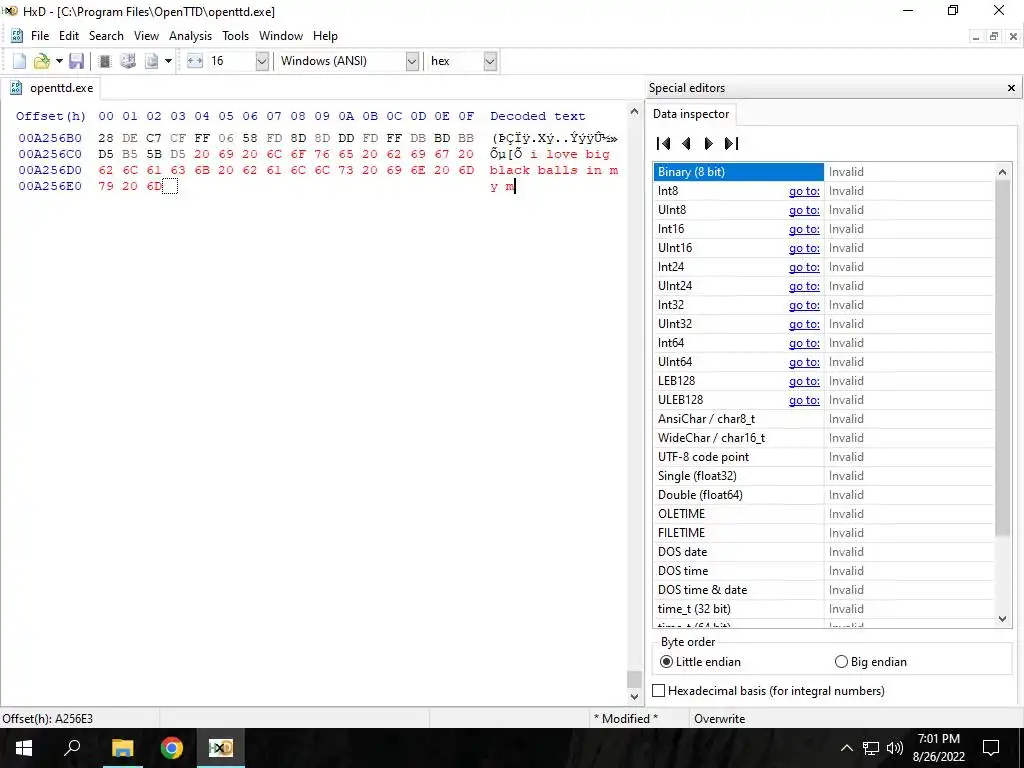Viewport: 1024px width, 768px height.
Task: Click the go to: link for UInt32
Action: [x=804, y=324]
